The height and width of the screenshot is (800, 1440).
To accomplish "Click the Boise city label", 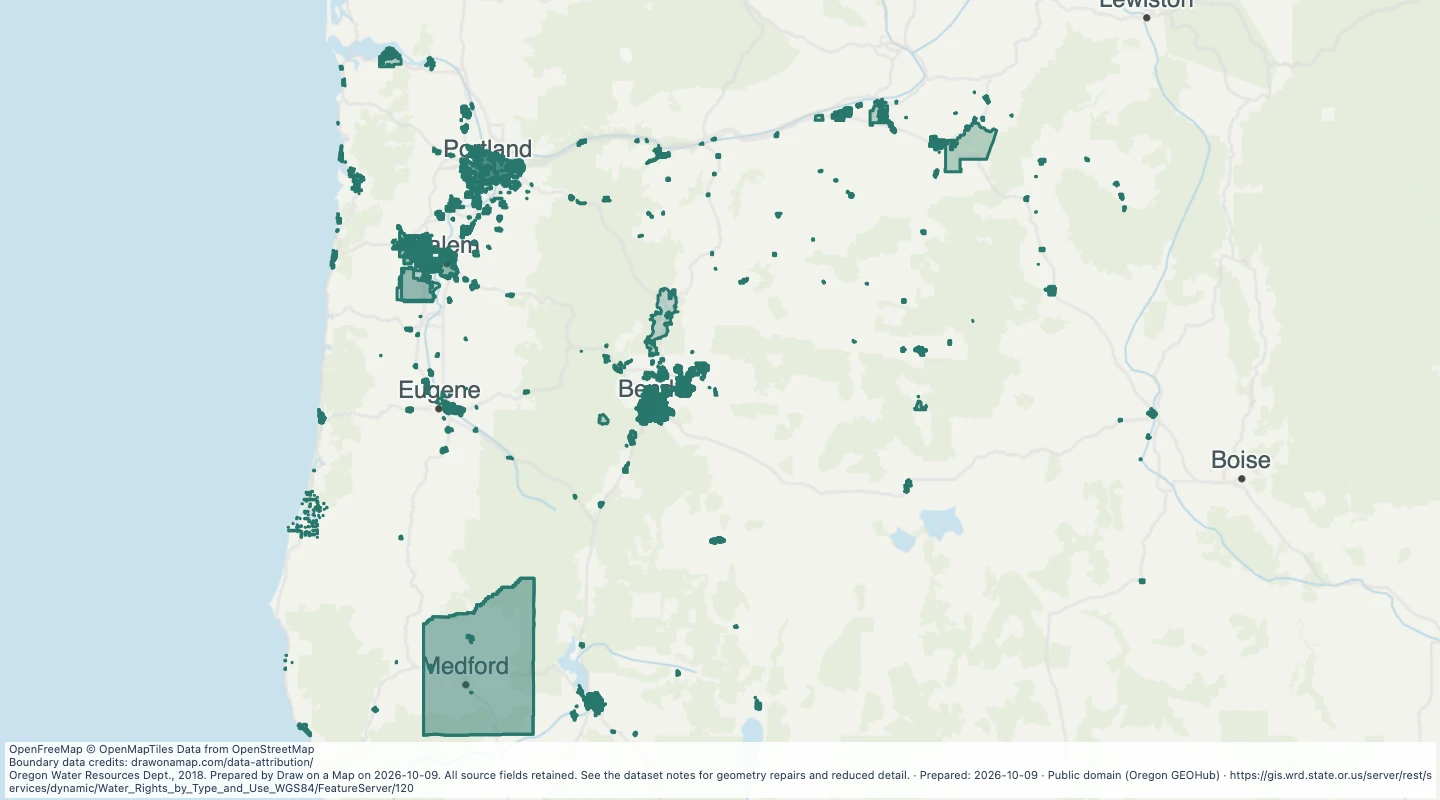I will pyautogui.click(x=1240, y=460).
